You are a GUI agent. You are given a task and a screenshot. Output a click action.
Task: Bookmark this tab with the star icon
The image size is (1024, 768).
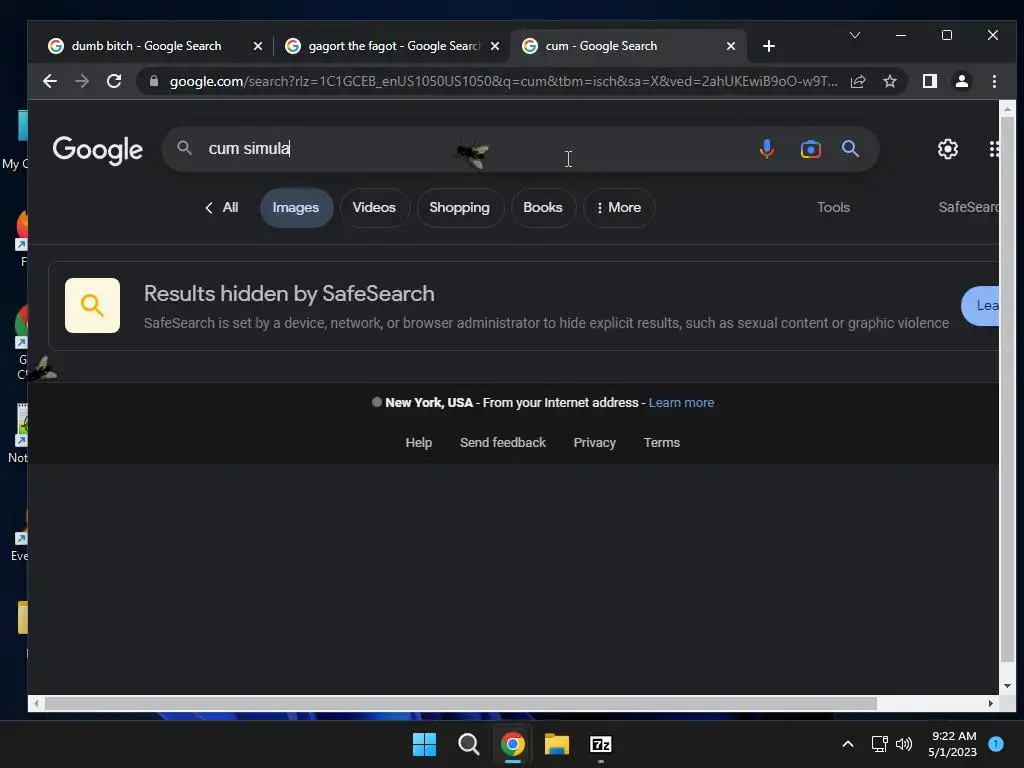pos(889,81)
